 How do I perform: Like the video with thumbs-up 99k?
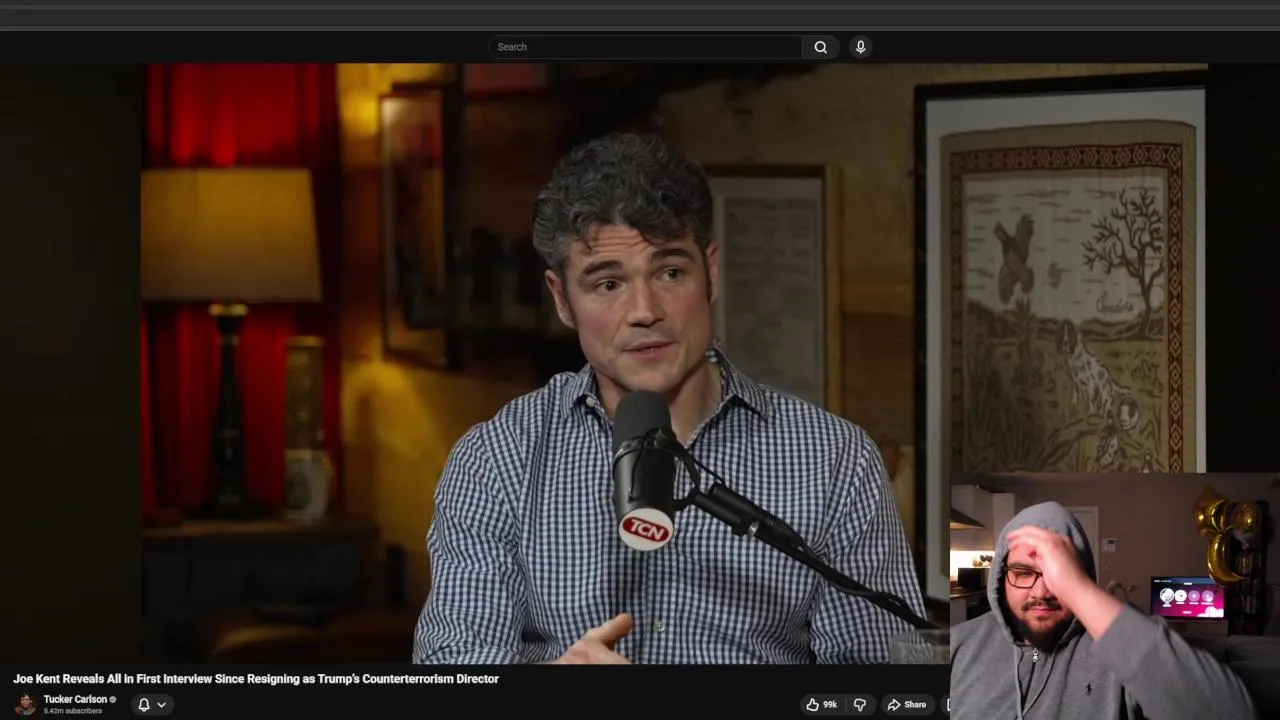point(822,705)
